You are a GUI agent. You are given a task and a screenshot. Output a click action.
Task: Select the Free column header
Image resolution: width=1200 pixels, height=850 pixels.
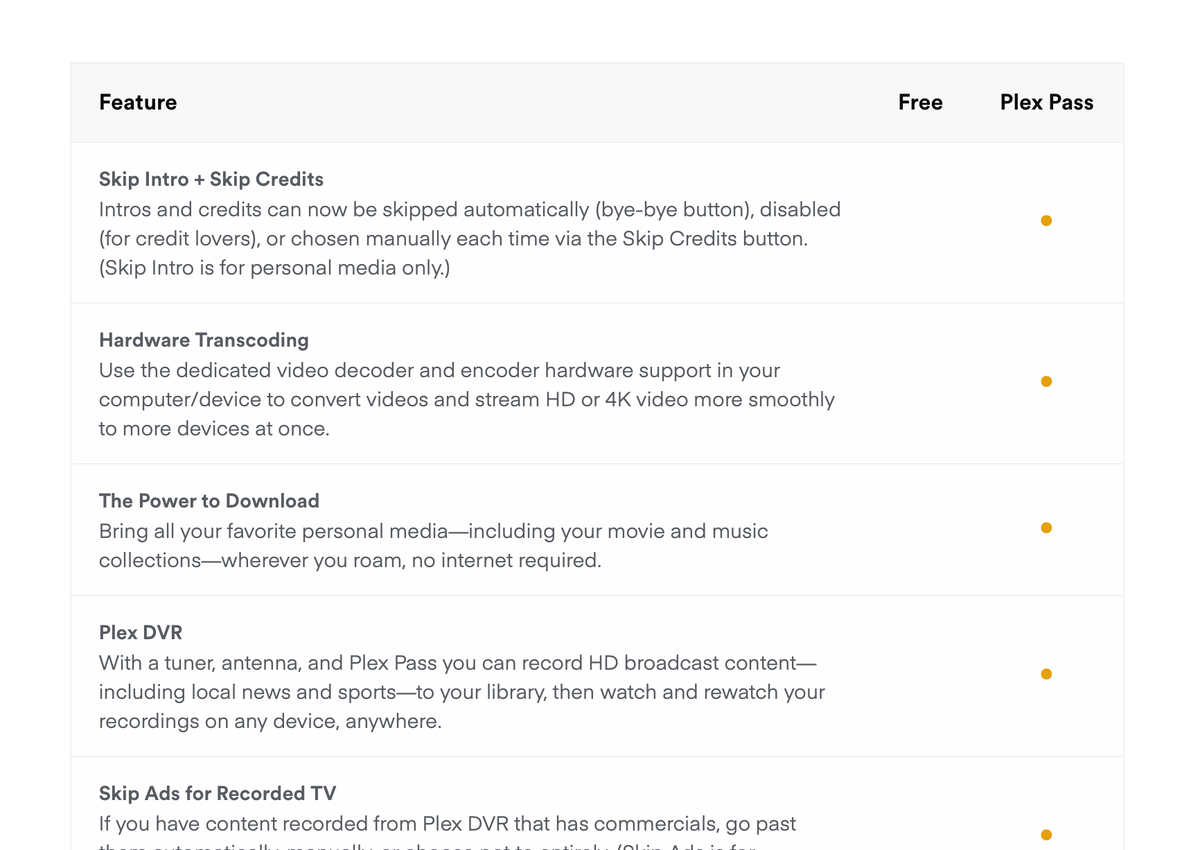[x=920, y=103]
